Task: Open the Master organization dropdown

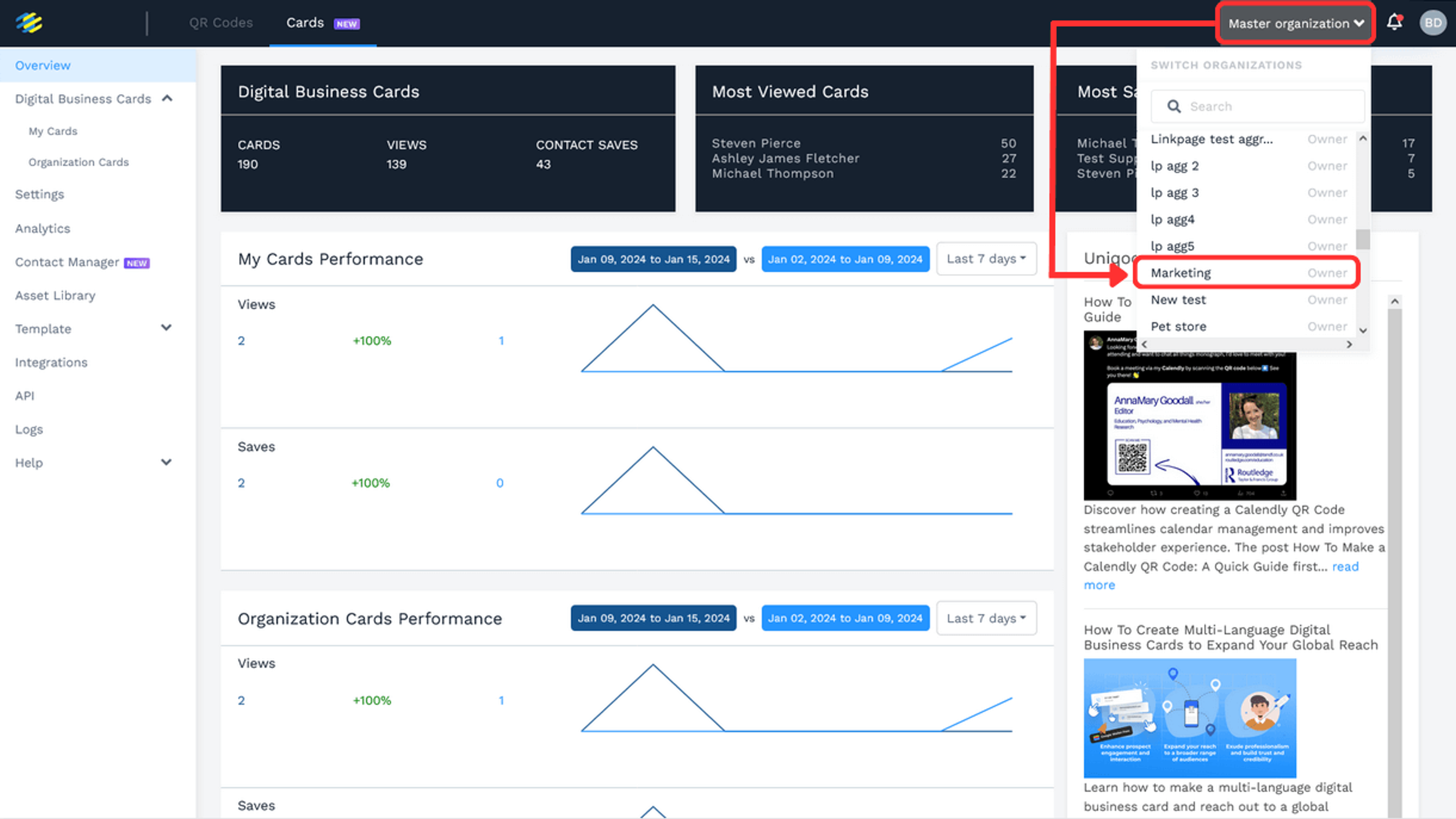Action: pos(1296,23)
